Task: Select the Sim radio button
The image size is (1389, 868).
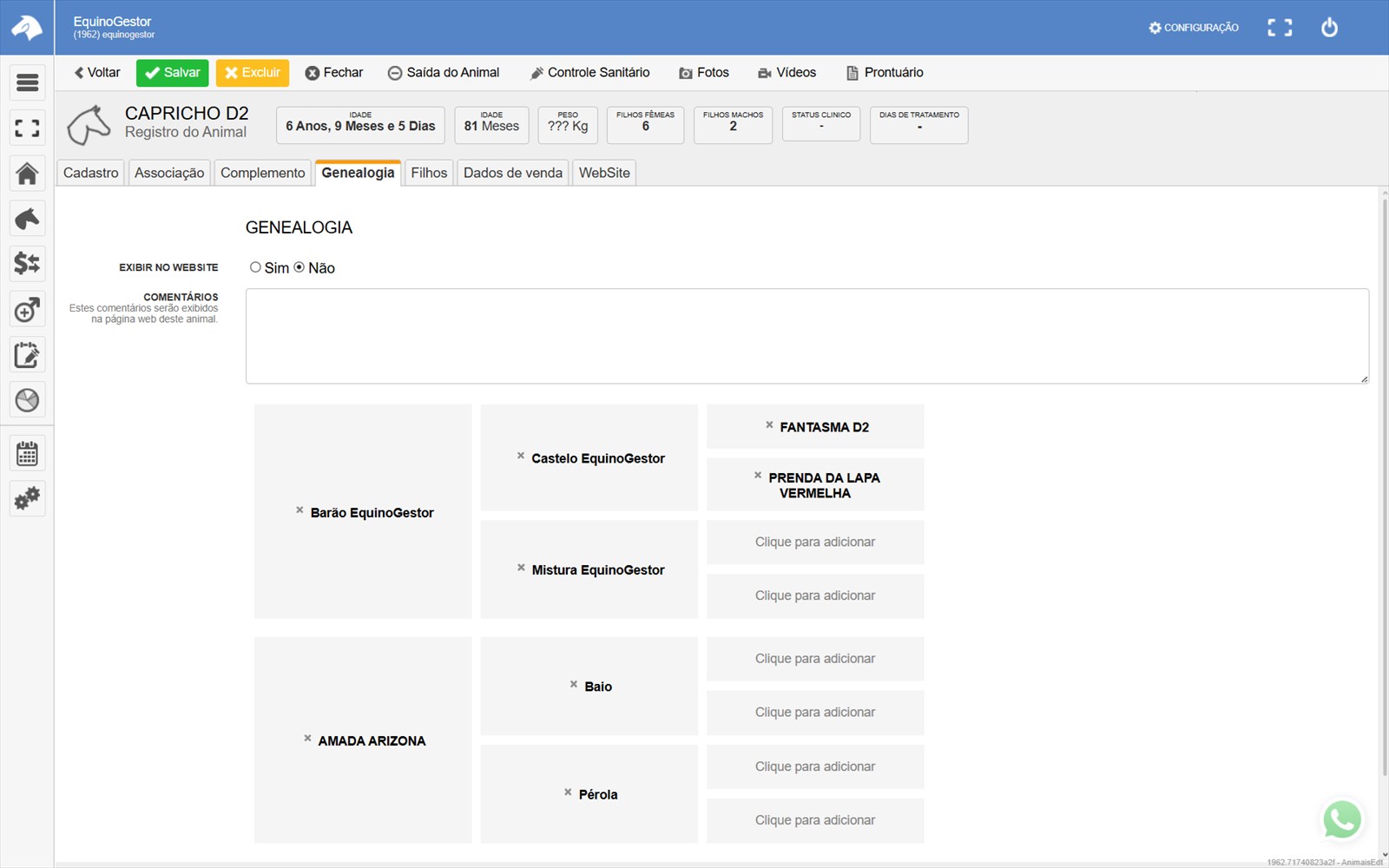Action: click(255, 267)
